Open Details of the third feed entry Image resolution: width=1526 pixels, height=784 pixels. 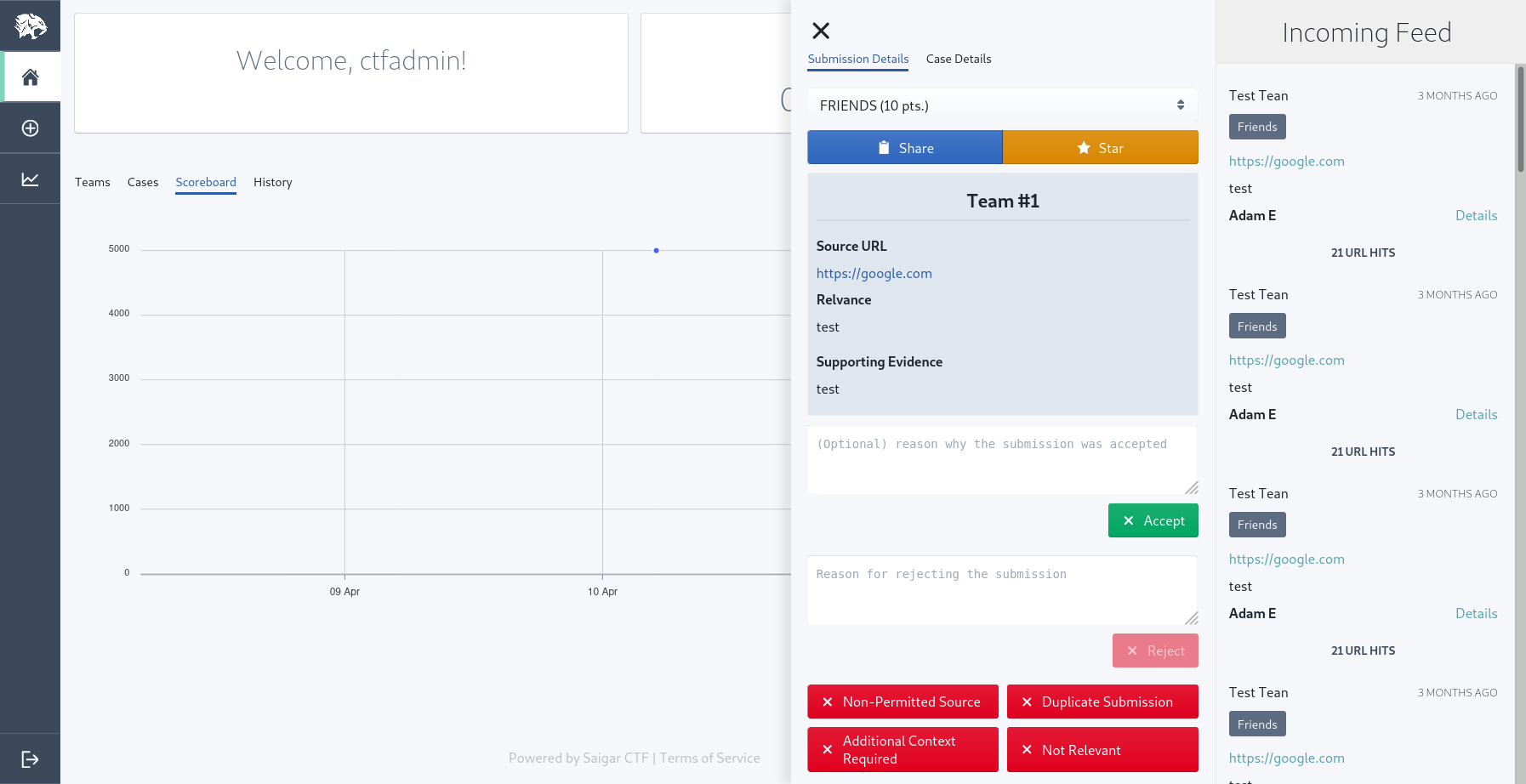tap(1476, 613)
